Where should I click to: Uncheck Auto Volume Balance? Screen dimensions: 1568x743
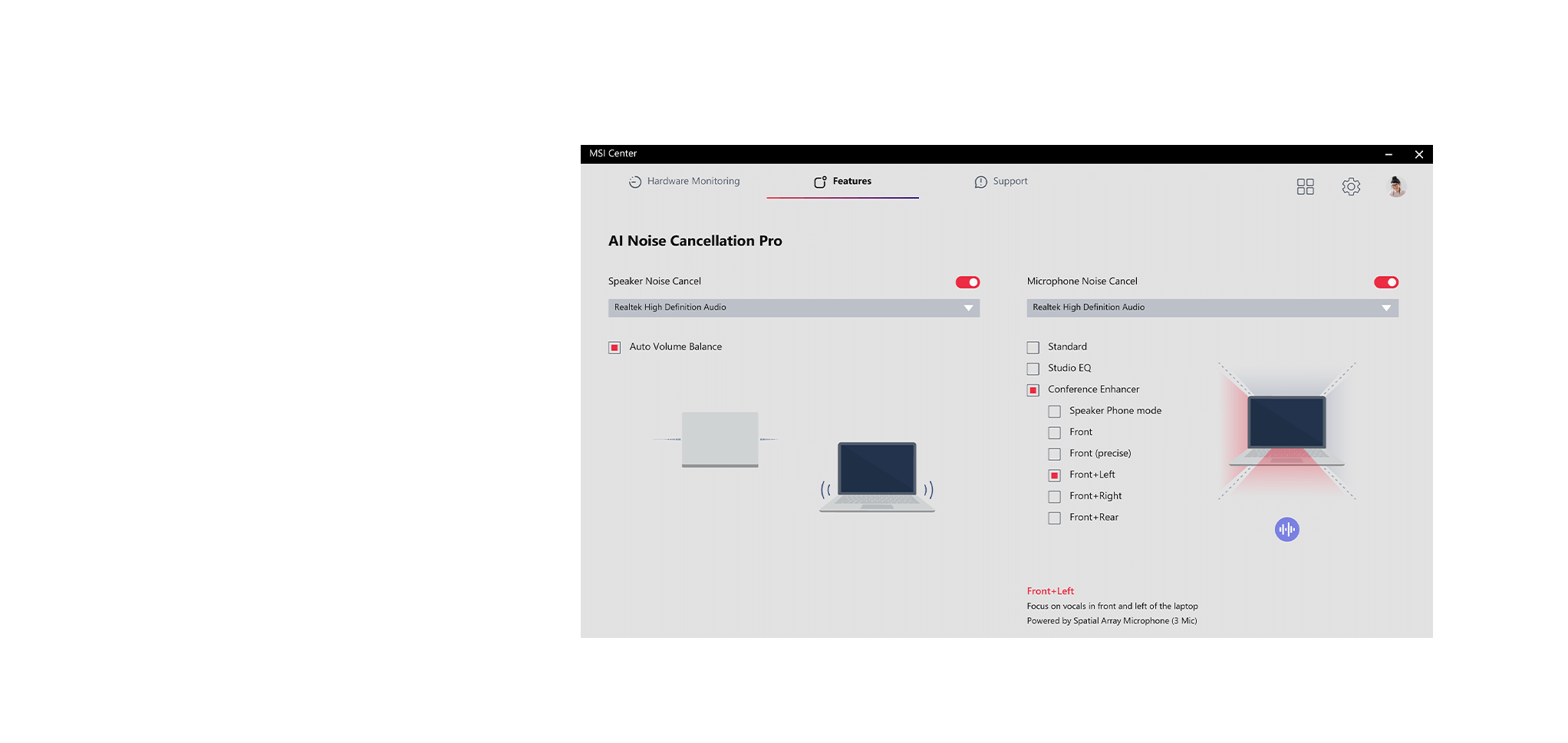[614, 348]
